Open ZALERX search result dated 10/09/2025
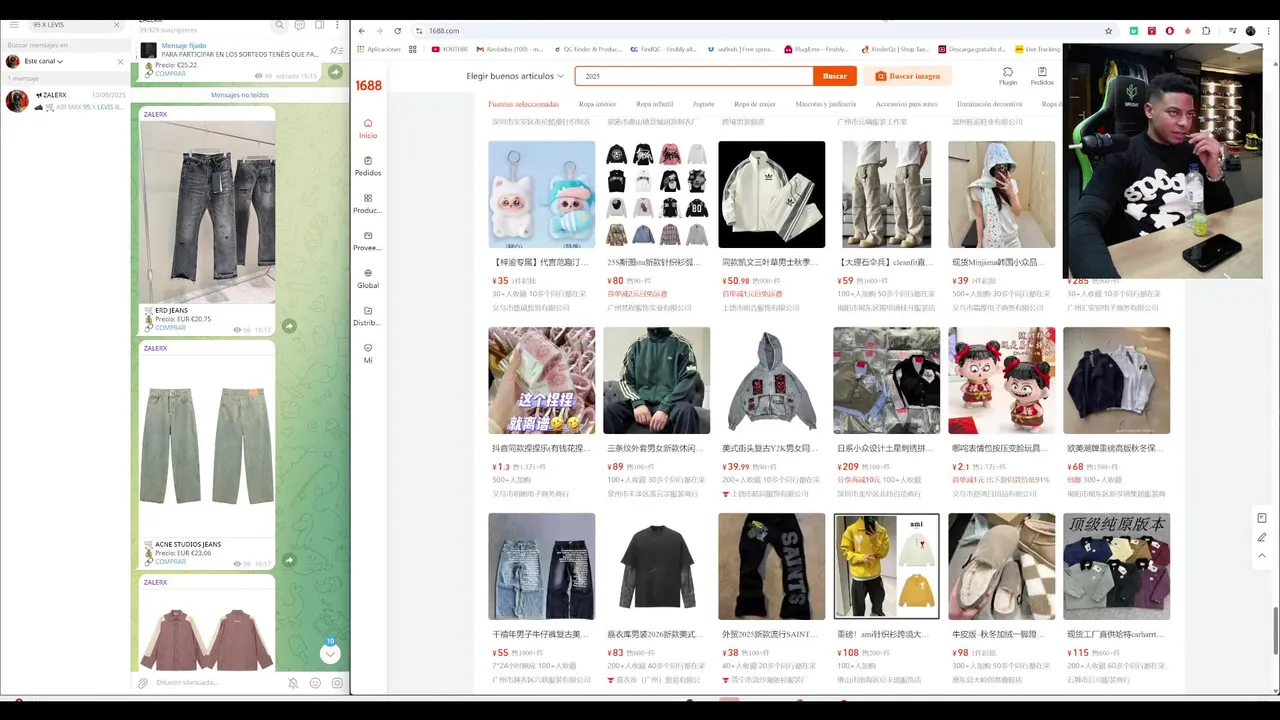This screenshot has height=720, width=1280. tap(66, 101)
